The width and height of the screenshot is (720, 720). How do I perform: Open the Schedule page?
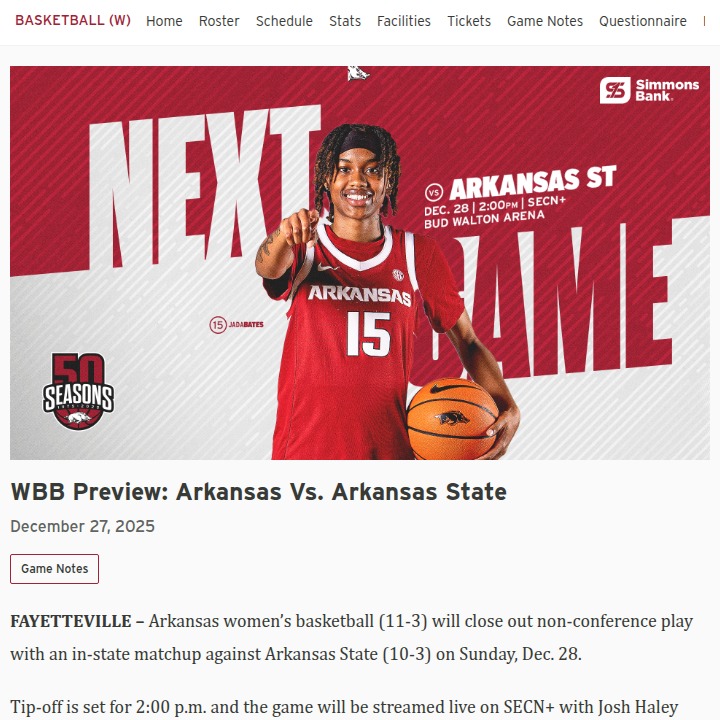(x=284, y=21)
